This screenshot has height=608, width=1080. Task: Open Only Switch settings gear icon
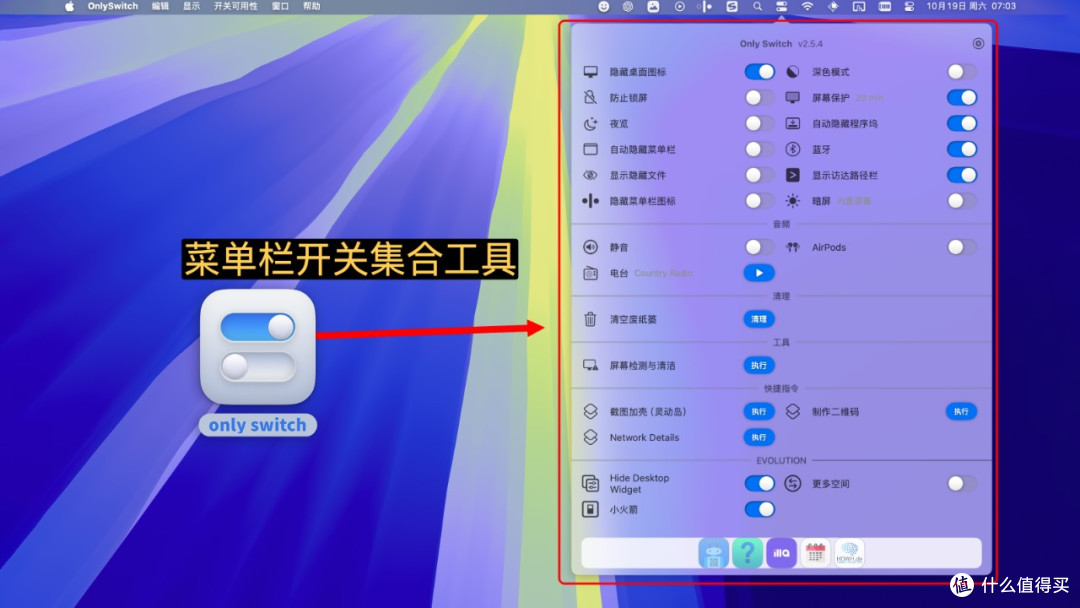978,43
